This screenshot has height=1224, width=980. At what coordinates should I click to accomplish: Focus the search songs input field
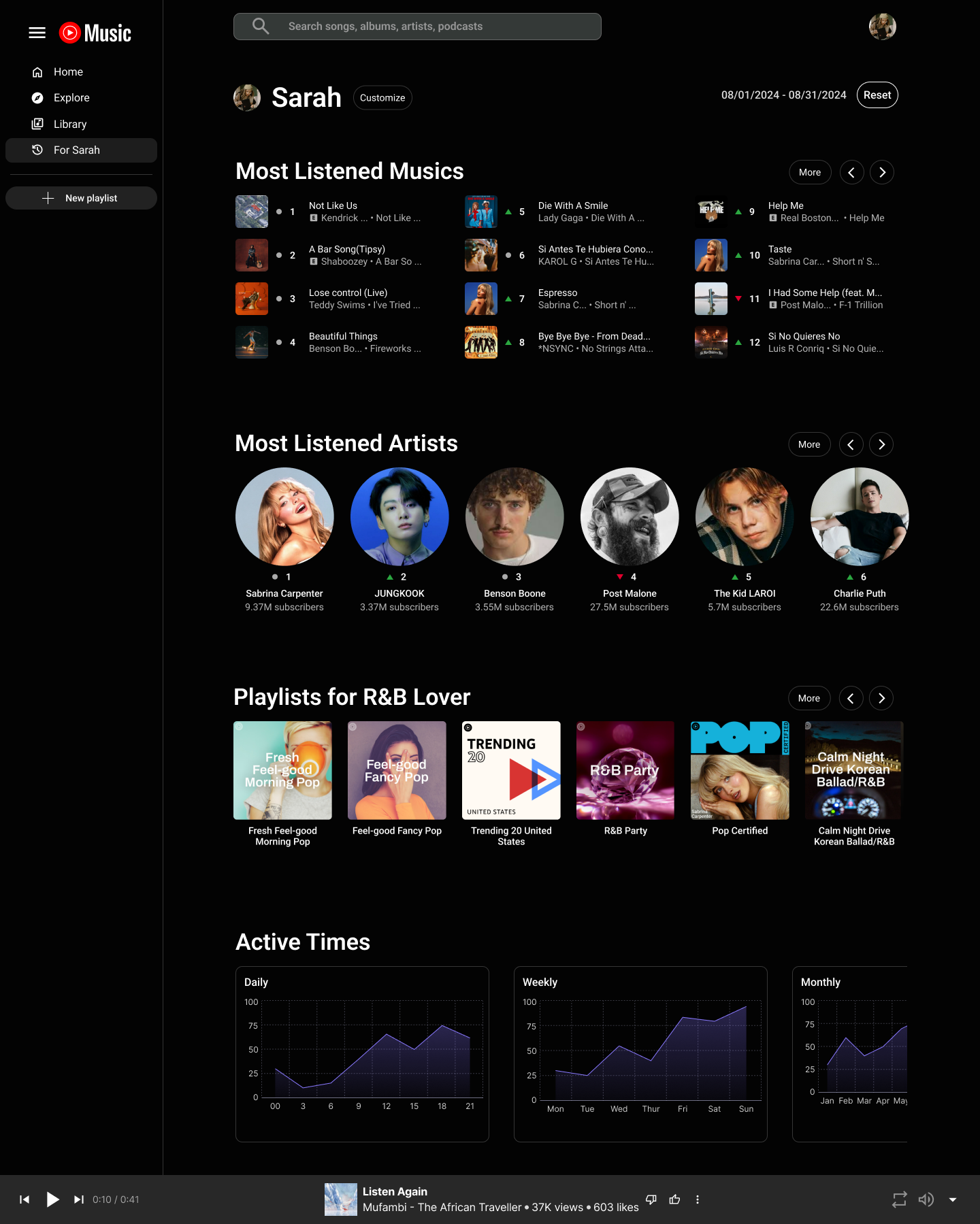[417, 27]
